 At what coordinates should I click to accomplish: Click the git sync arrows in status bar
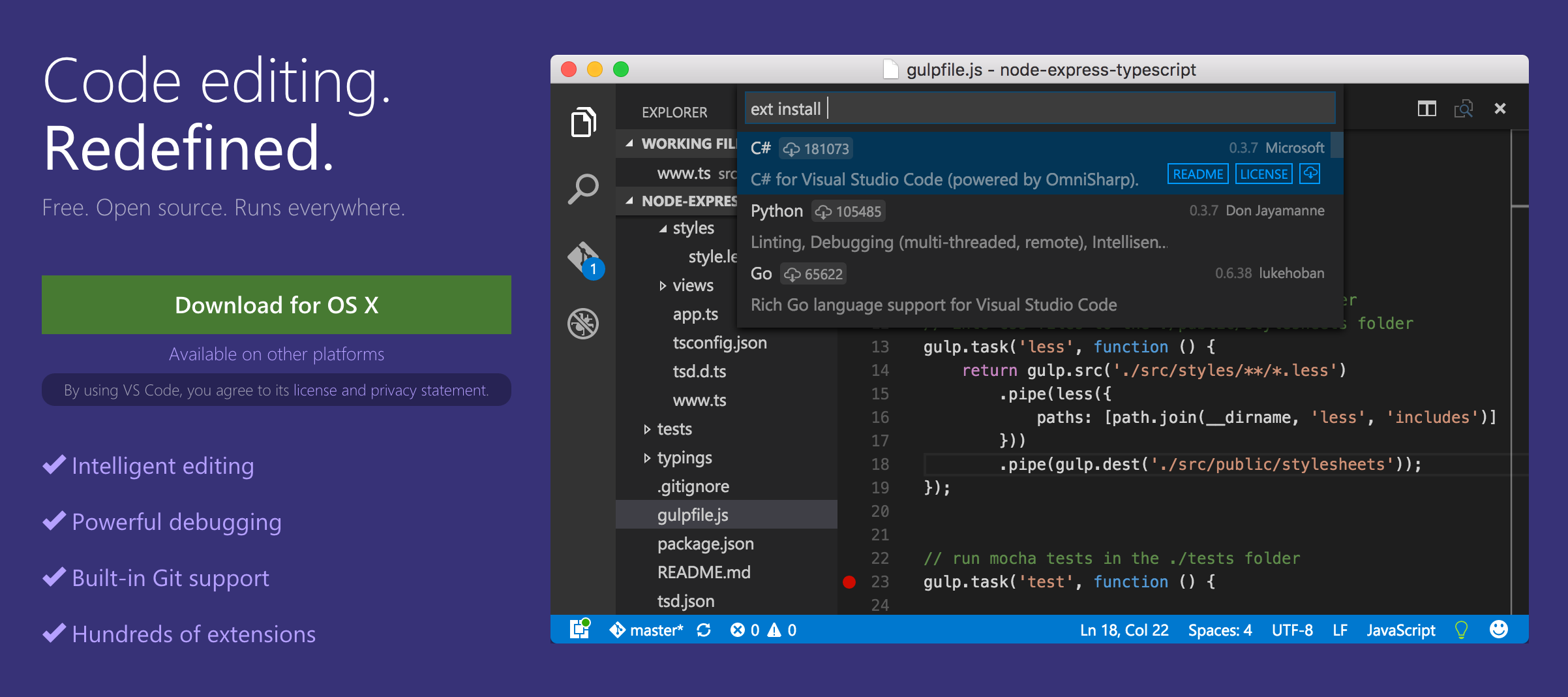coord(704,630)
